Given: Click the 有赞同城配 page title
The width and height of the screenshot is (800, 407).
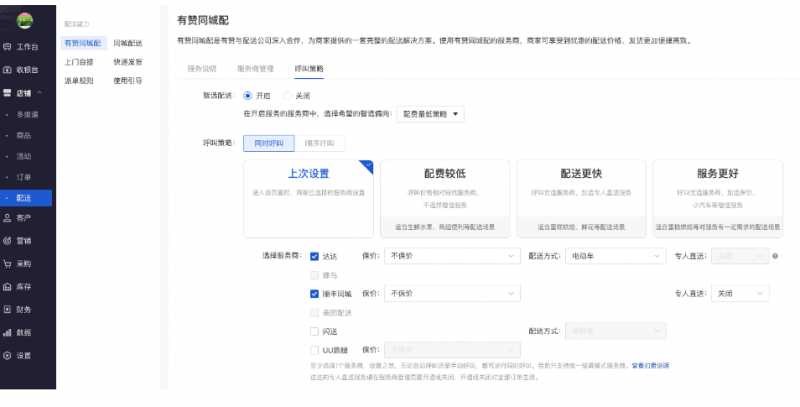Looking at the screenshot, I should click(x=203, y=20).
